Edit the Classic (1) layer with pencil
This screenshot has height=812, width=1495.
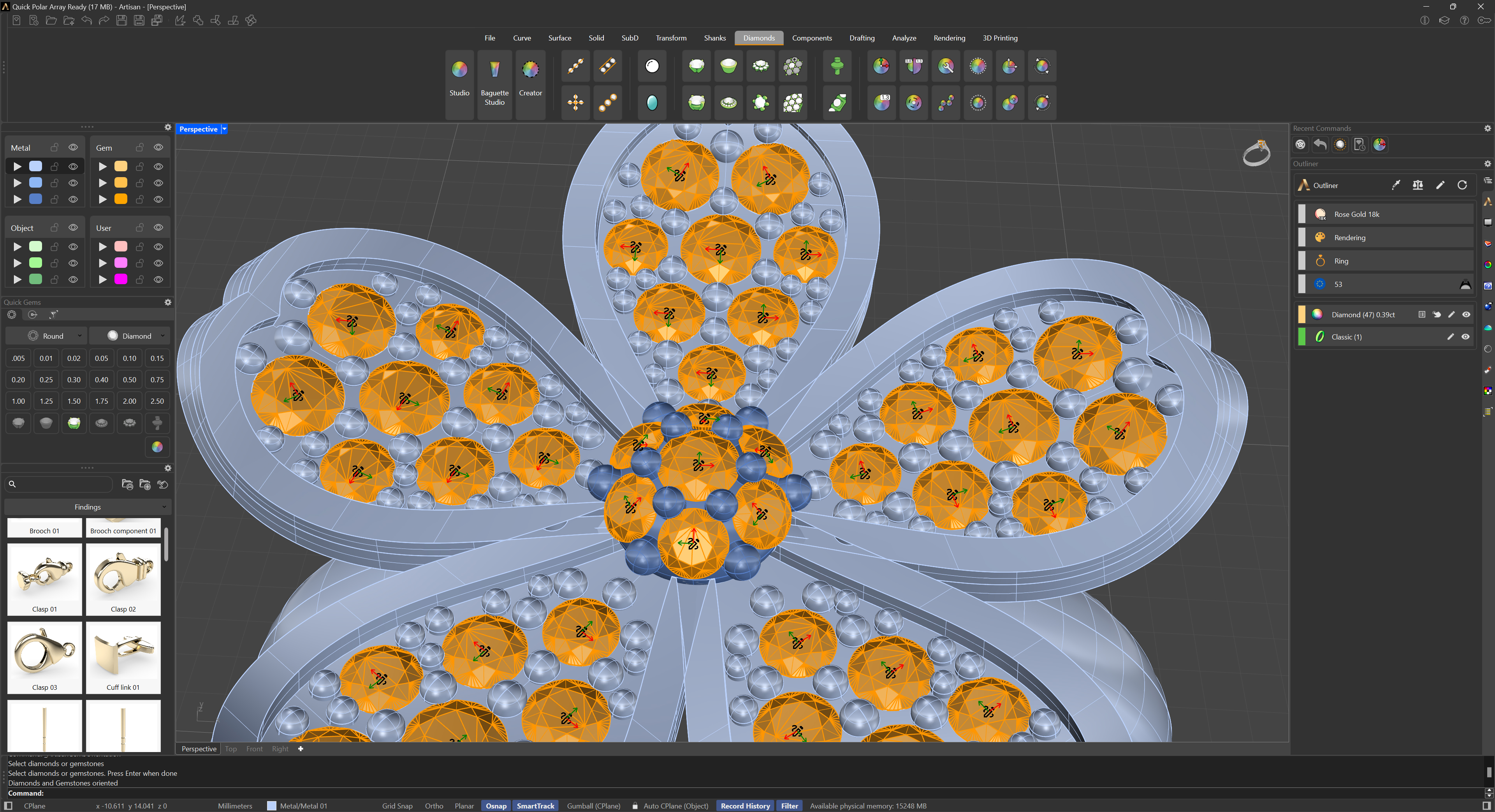coord(1450,337)
